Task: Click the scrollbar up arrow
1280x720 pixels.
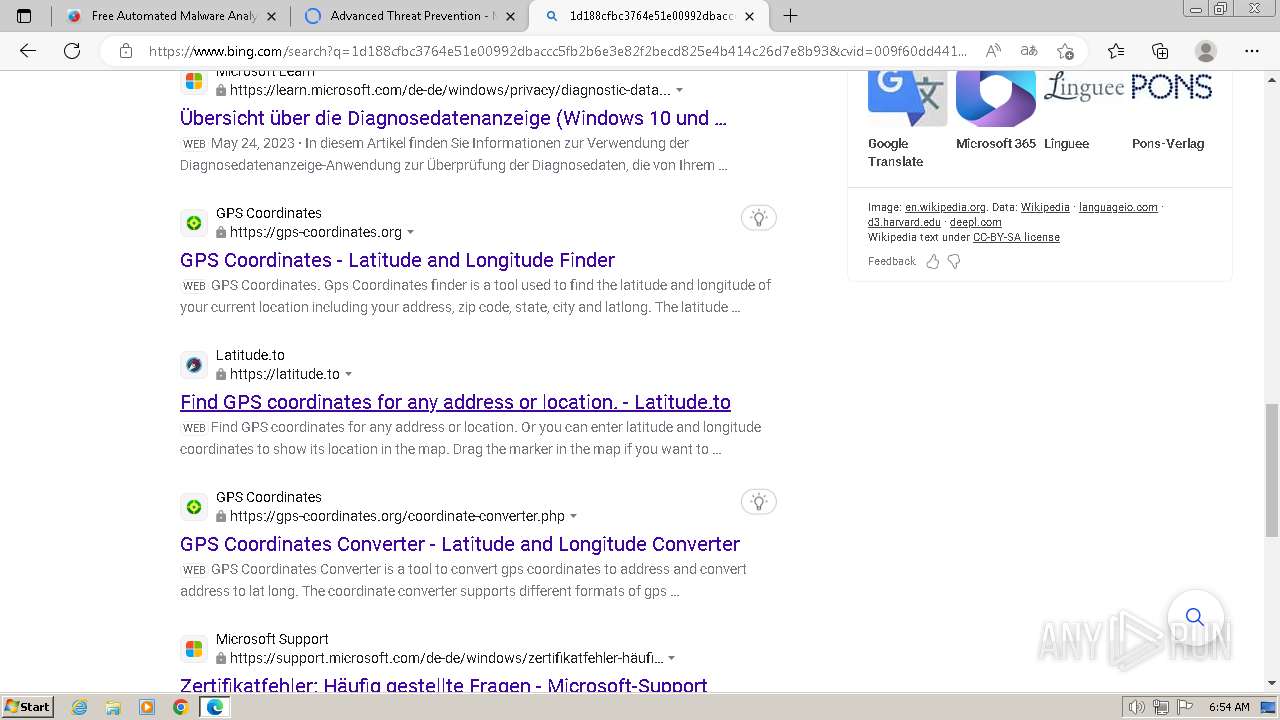Action: 1271,78
